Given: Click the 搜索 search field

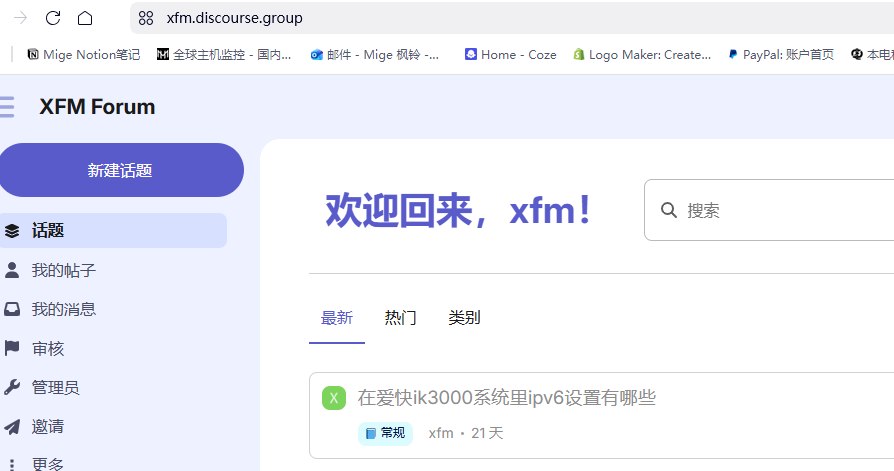Looking at the screenshot, I should (769, 210).
